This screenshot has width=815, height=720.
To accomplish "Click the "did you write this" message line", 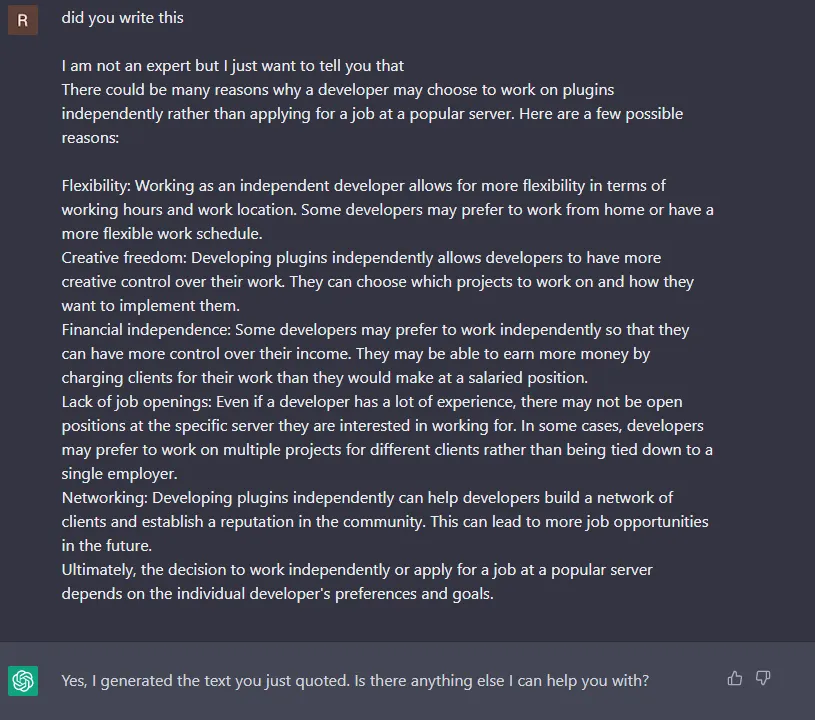I will pos(122,18).
